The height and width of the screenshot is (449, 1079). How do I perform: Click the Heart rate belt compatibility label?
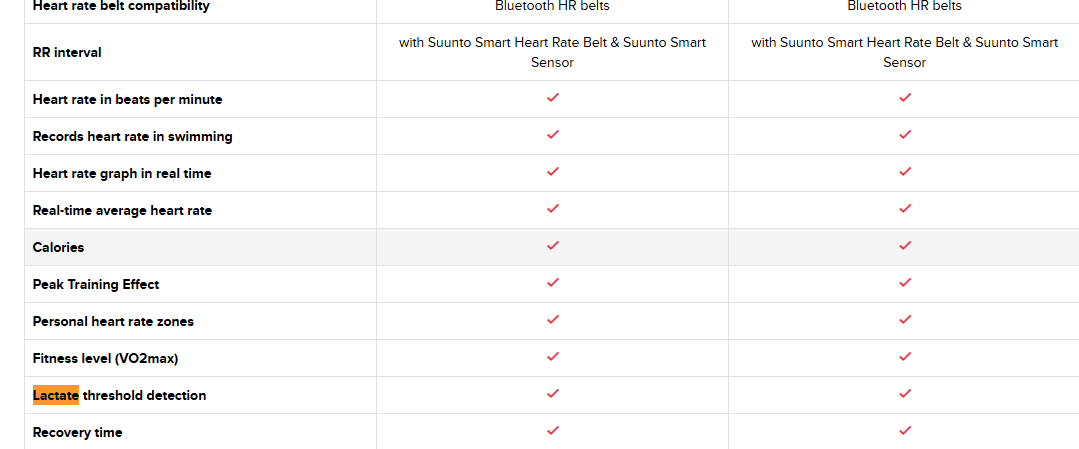121,6
